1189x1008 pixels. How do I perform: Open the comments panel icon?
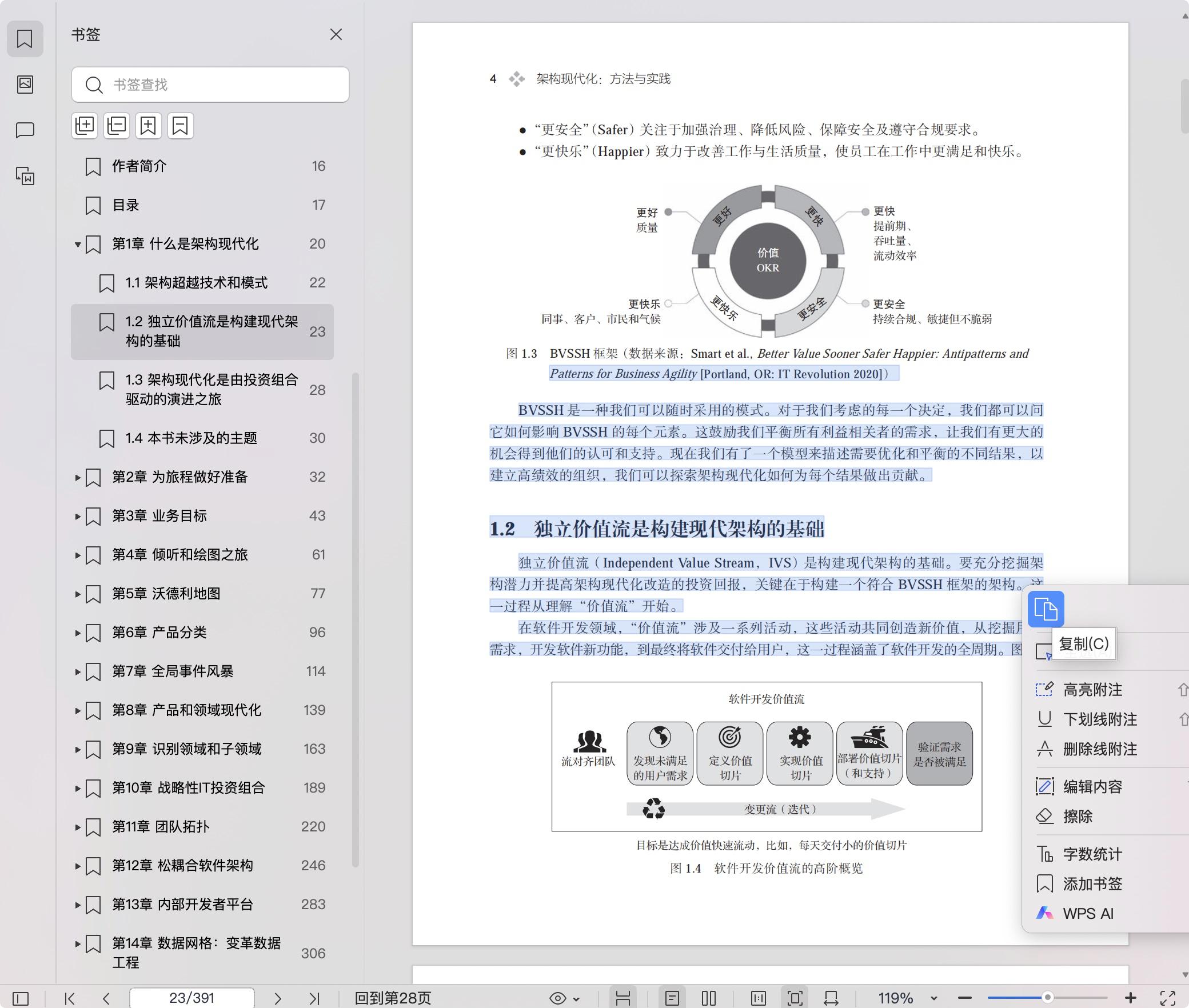click(x=25, y=130)
